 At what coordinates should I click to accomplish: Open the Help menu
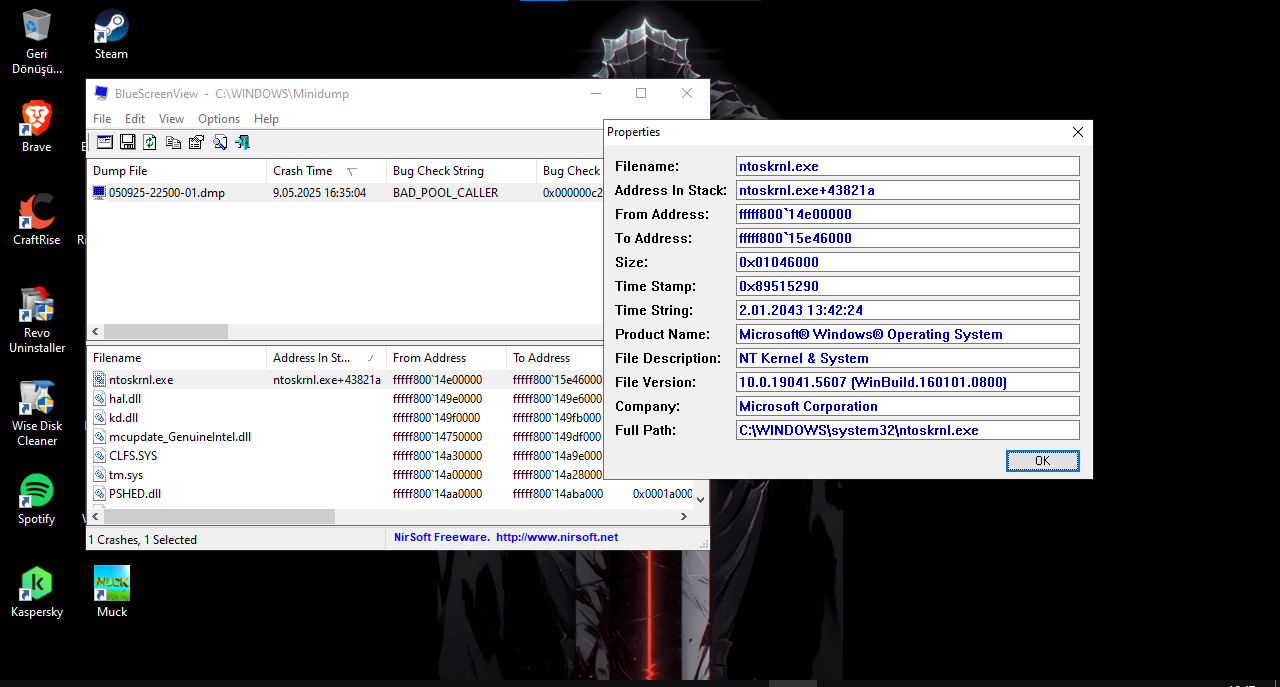coord(266,119)
